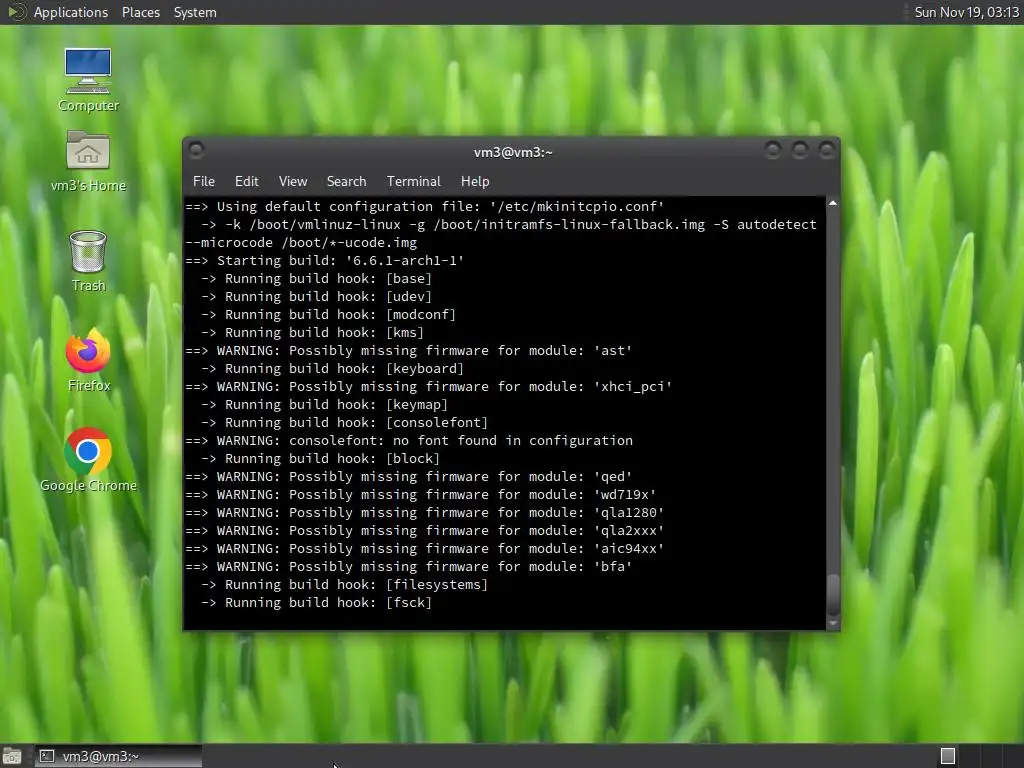The height and width of the screenshot is (768, 1024).
Task: Click the terminal scrollbar up arrow
Action: [x=833, y=204]
